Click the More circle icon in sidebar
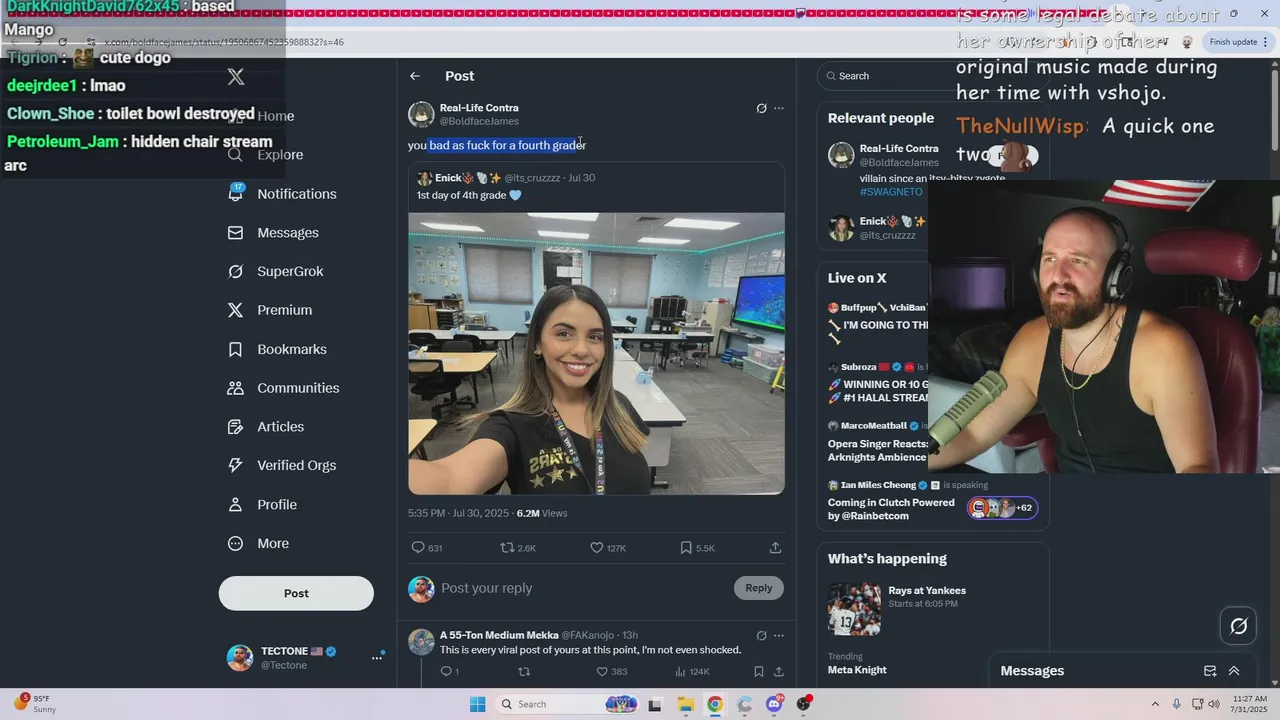This screenshot has height=720, width=1280. click(236, 543)
